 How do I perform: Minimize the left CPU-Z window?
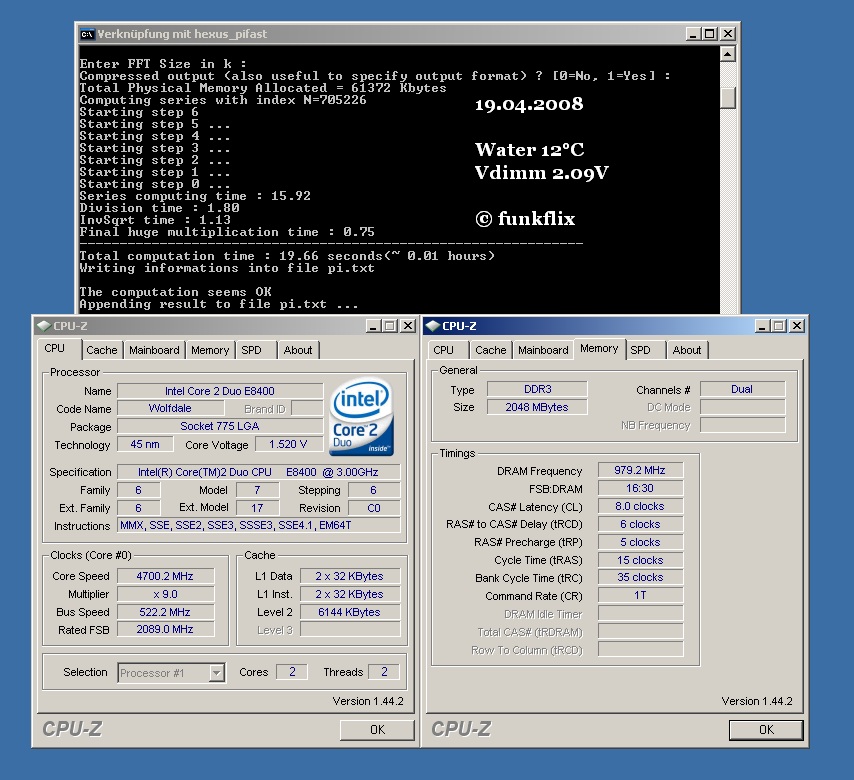click(373, 326)
